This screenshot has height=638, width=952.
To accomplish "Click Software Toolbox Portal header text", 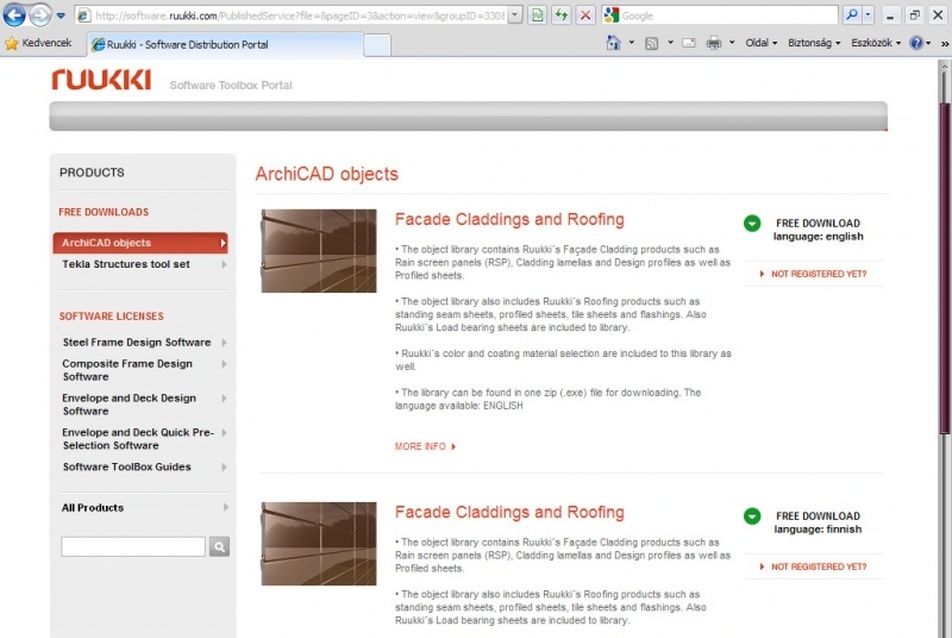I will (231, 86).
